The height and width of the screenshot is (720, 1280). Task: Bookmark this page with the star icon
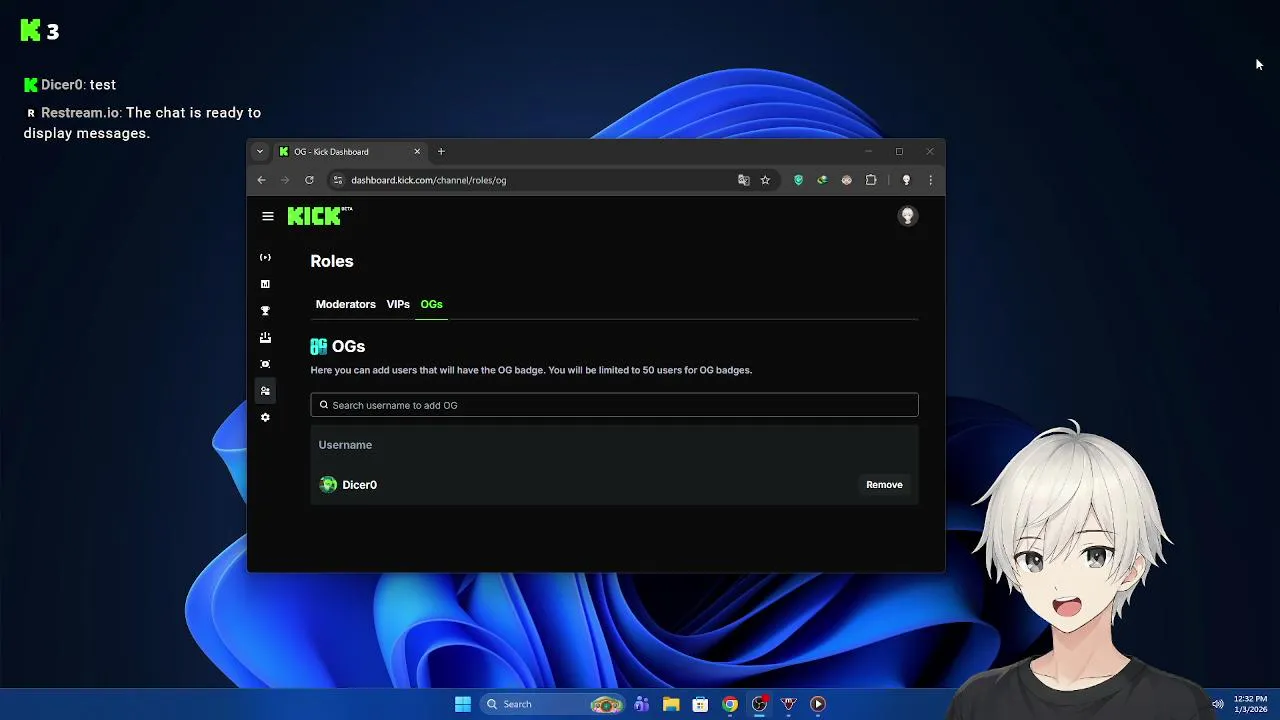click(765, 180)
